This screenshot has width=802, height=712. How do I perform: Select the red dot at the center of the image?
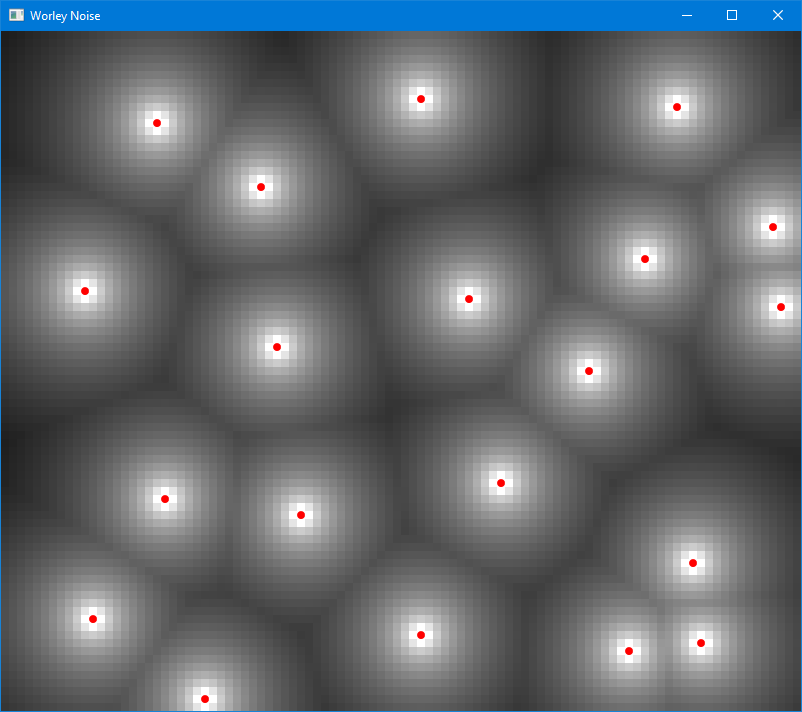[468, 298]
